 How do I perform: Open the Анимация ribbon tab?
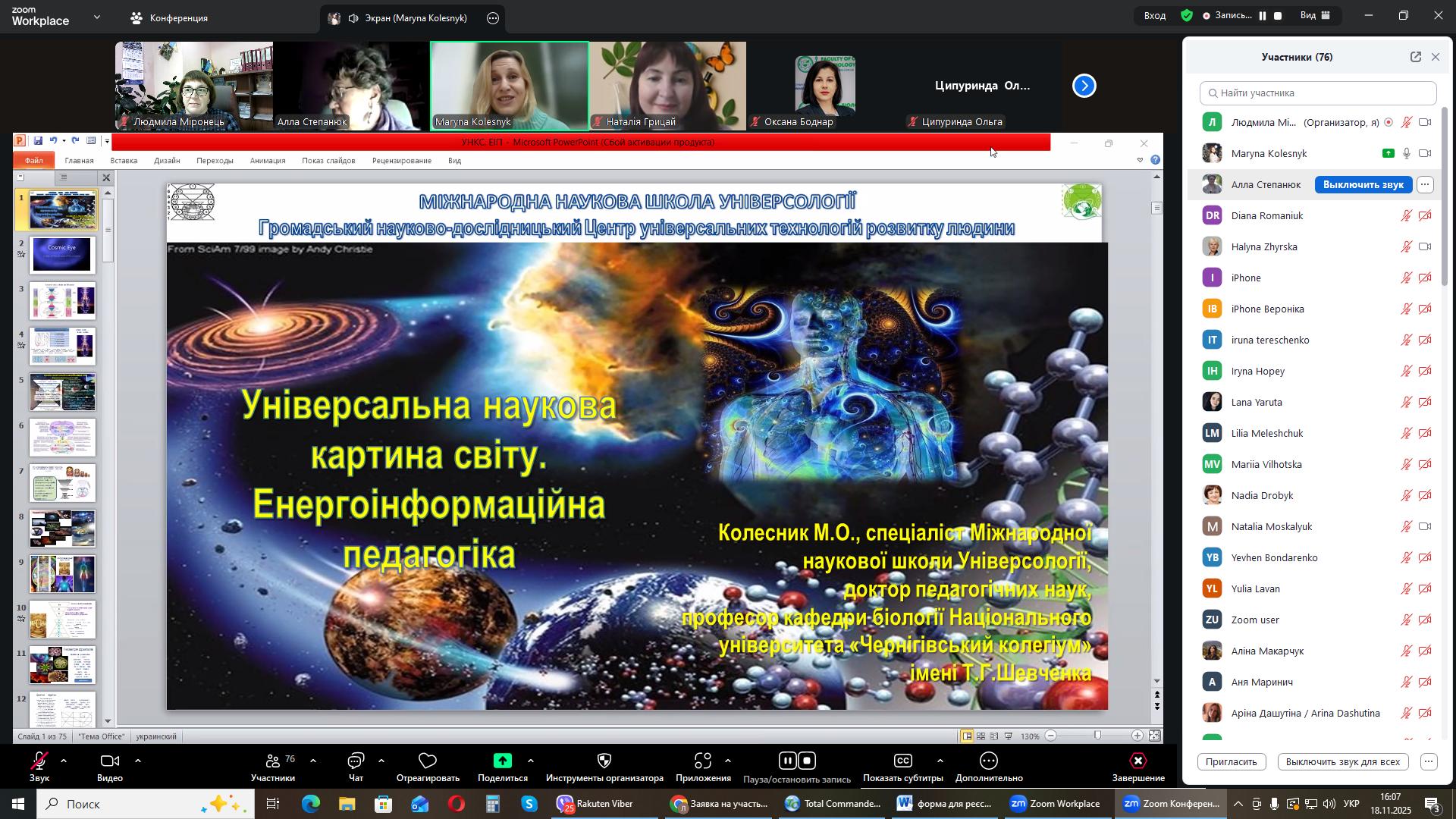267,161
